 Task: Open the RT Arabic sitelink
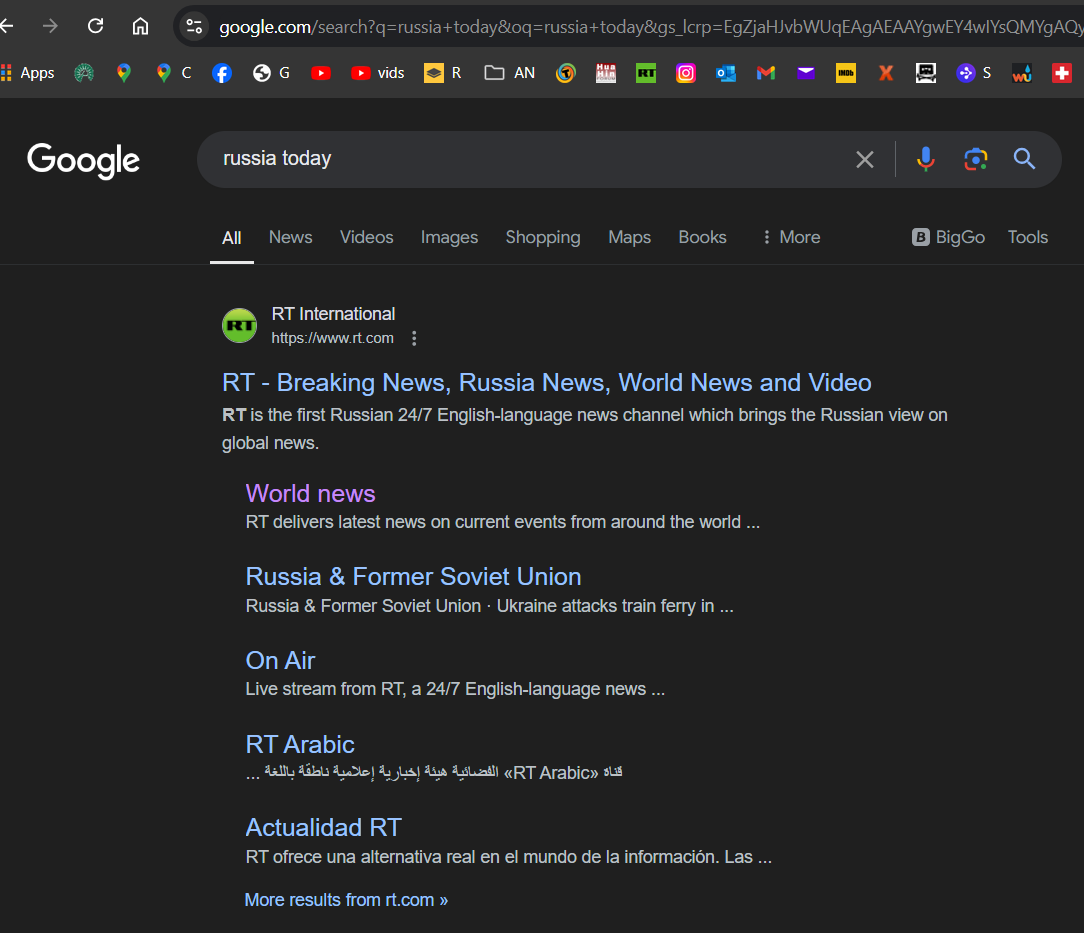coord(300,744)
